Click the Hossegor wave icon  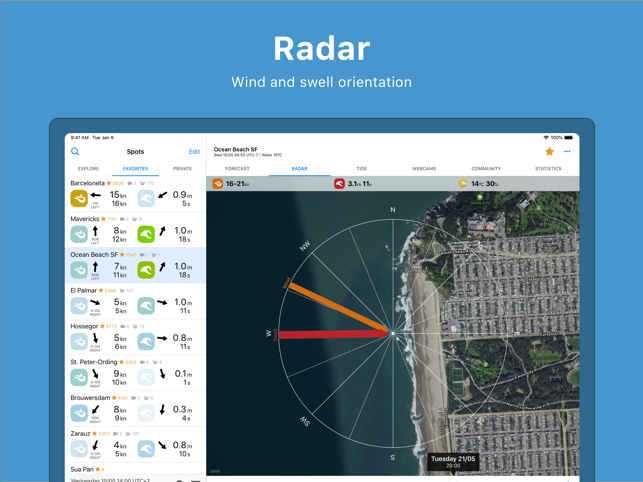146,342
